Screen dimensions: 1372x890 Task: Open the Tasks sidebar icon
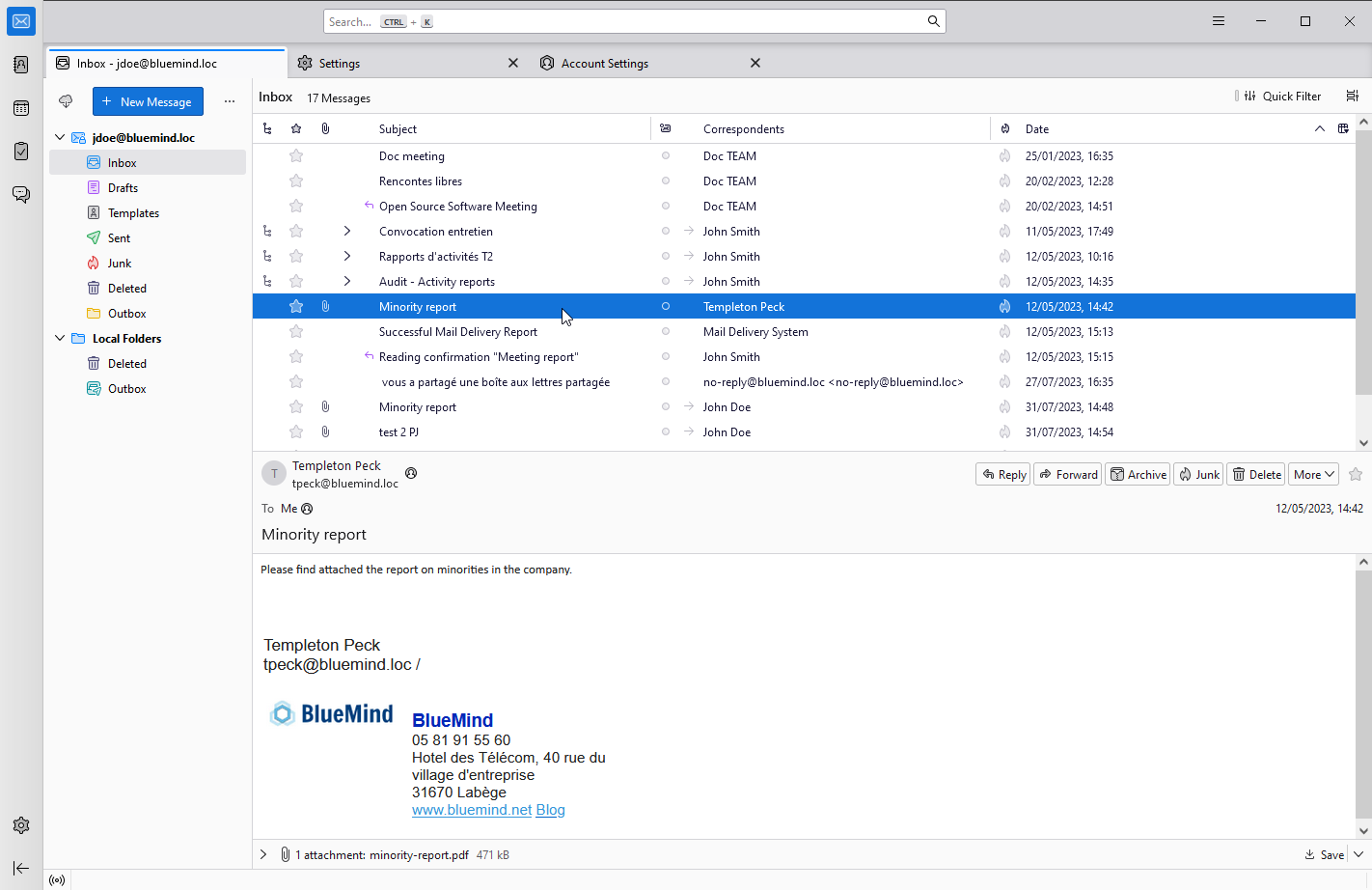[21, 151]
